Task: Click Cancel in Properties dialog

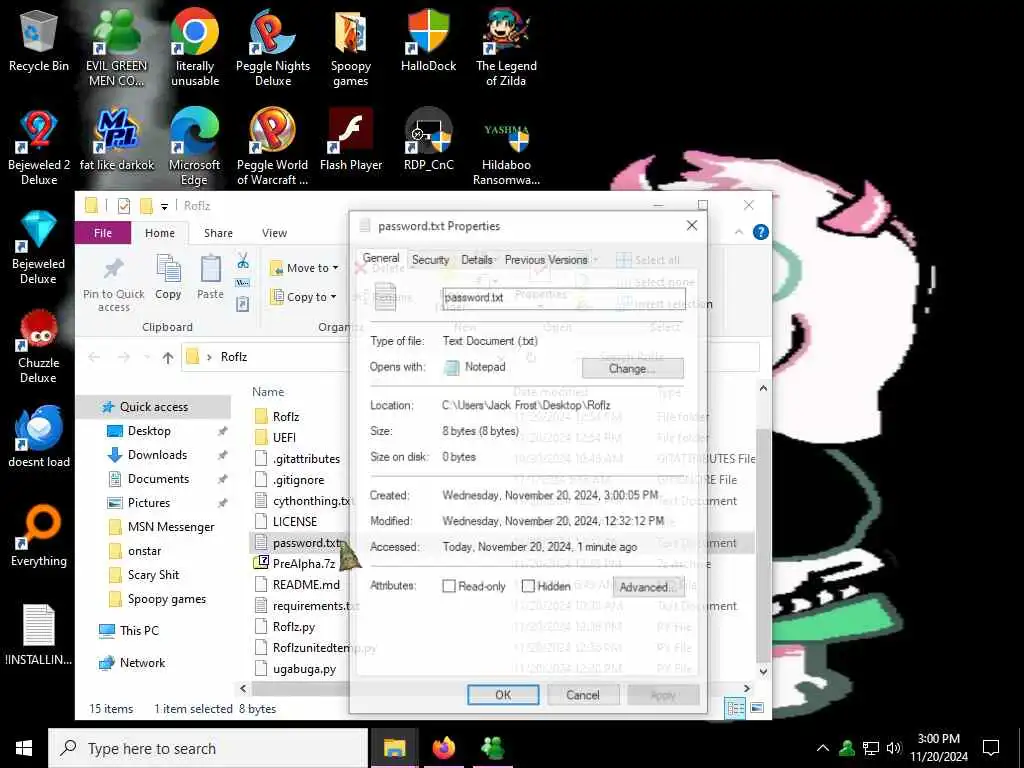Action: pyautogui.click(x=583, y=695)
